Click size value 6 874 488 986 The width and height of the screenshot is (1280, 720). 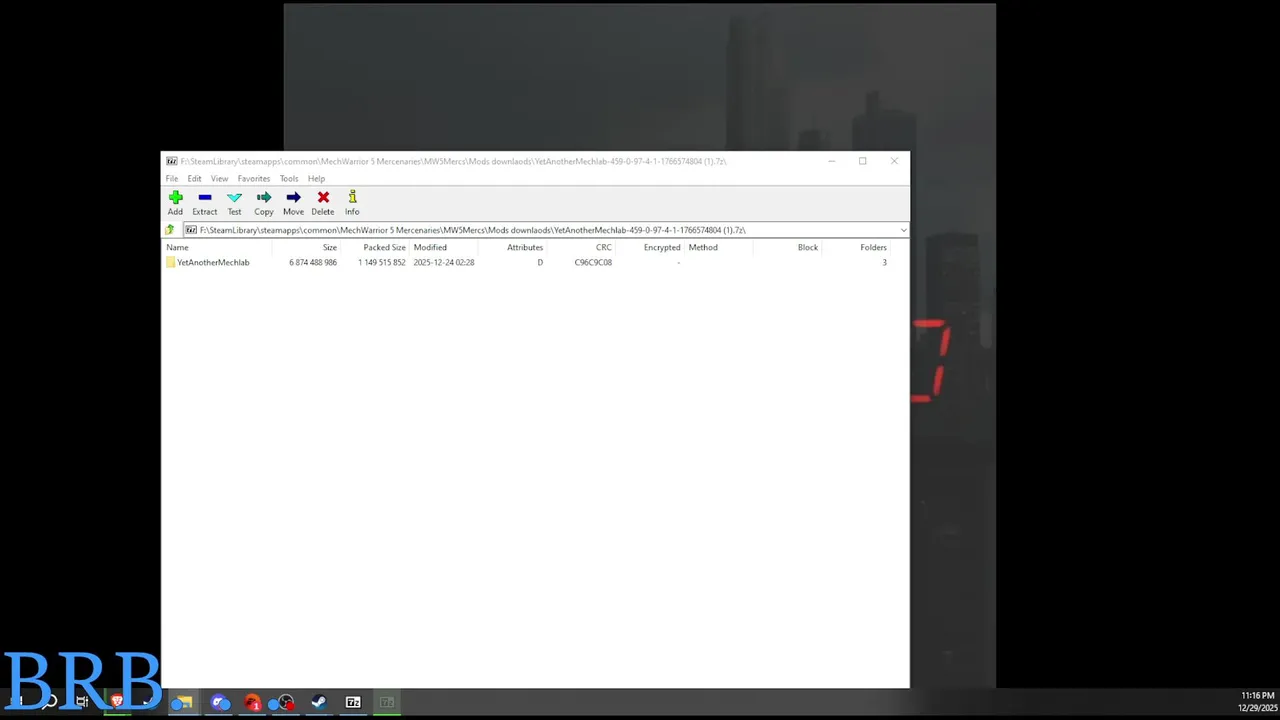click(x=313, y=262)
